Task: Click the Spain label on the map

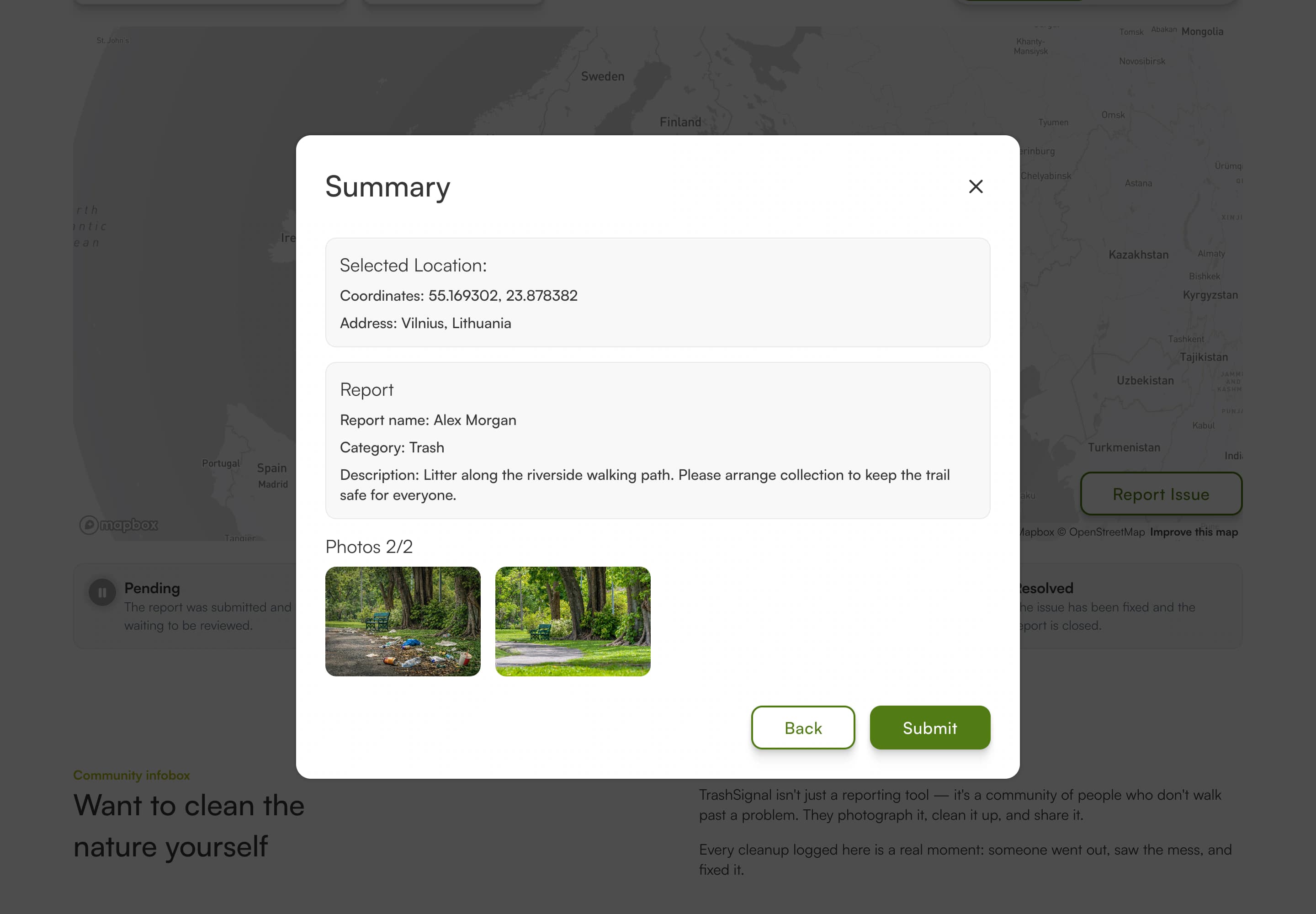Action: (x=271, y=468)
